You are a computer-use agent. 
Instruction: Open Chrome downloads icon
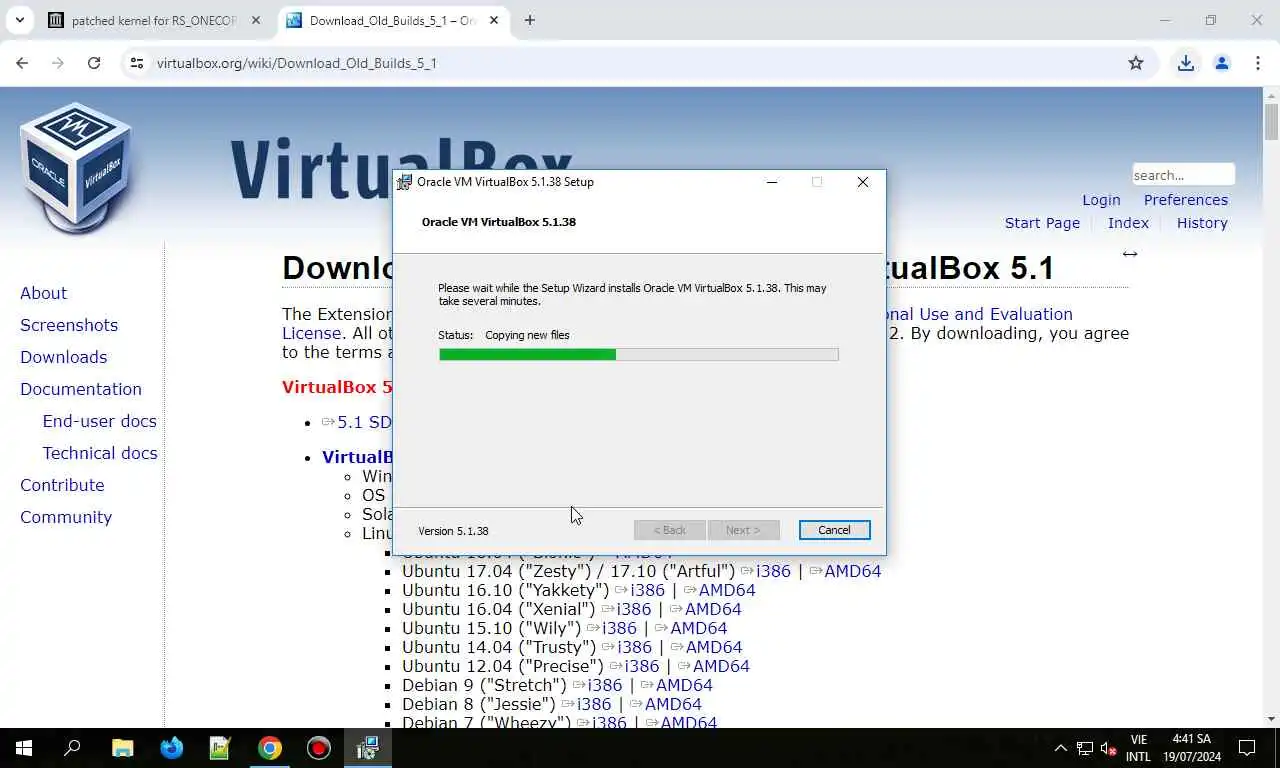tap(1186, 63)
